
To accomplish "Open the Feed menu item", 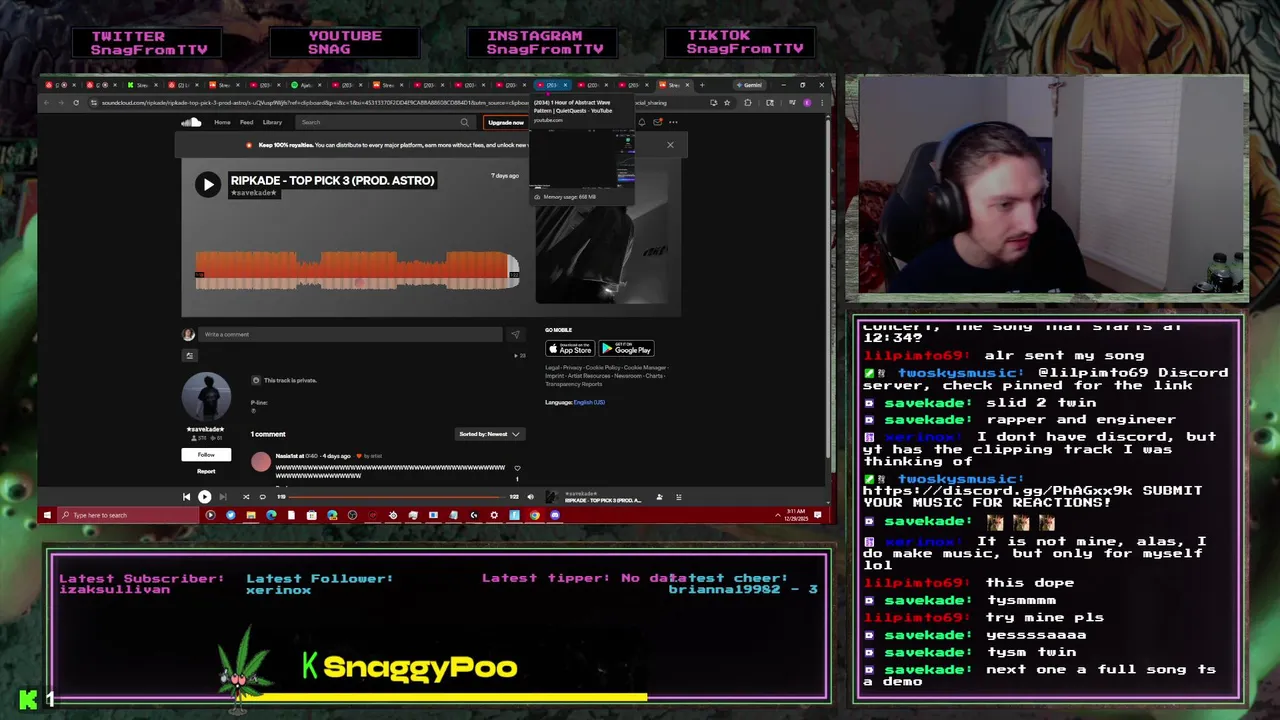I will 246,122.
